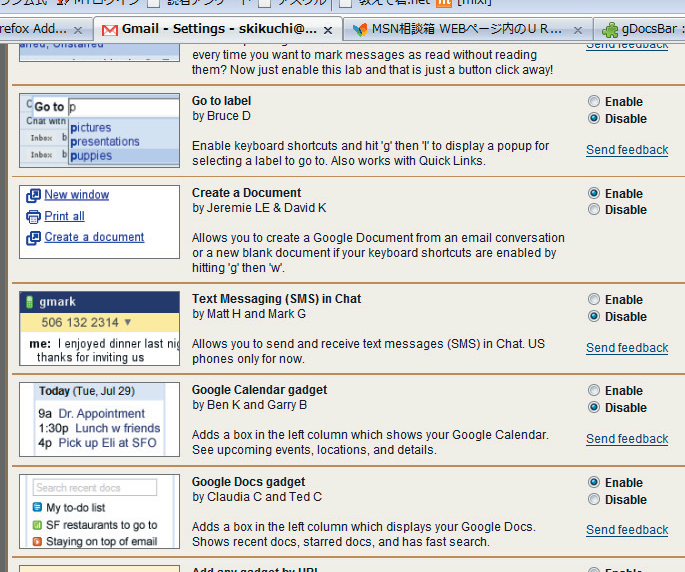This screenshot has height=572, width=685.
Task: Enable the Google Calendar gadget
Action: coord(594,390)
